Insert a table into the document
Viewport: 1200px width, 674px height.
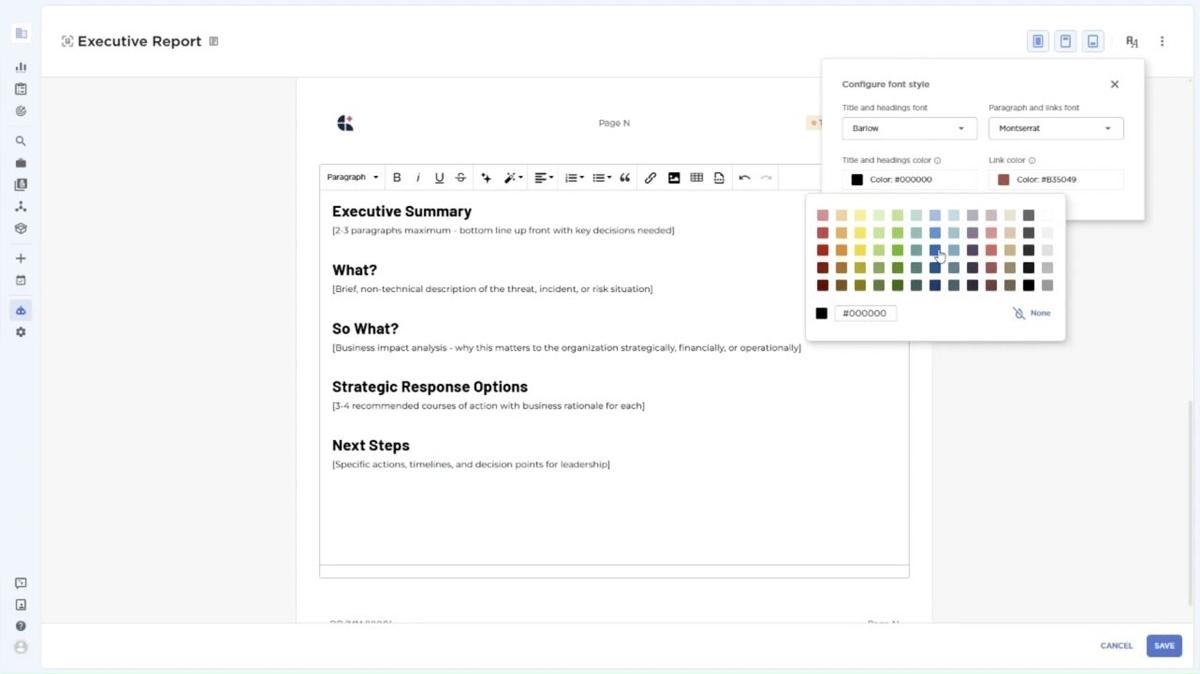tap(696, 177)
